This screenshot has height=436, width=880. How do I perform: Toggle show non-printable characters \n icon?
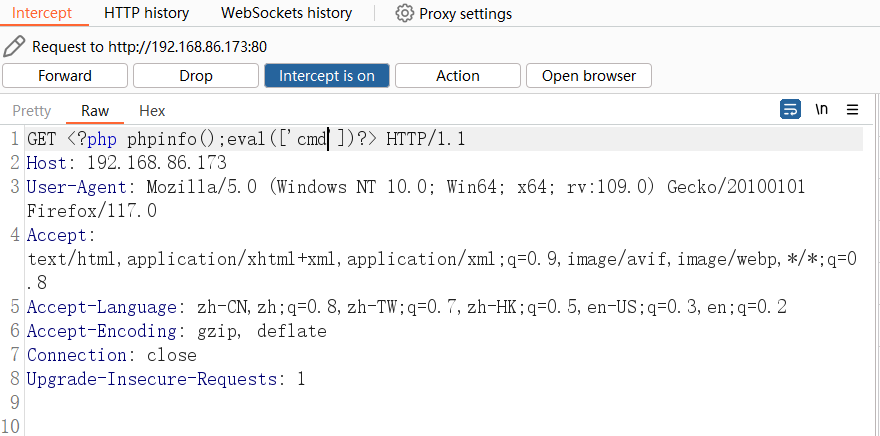822,109
